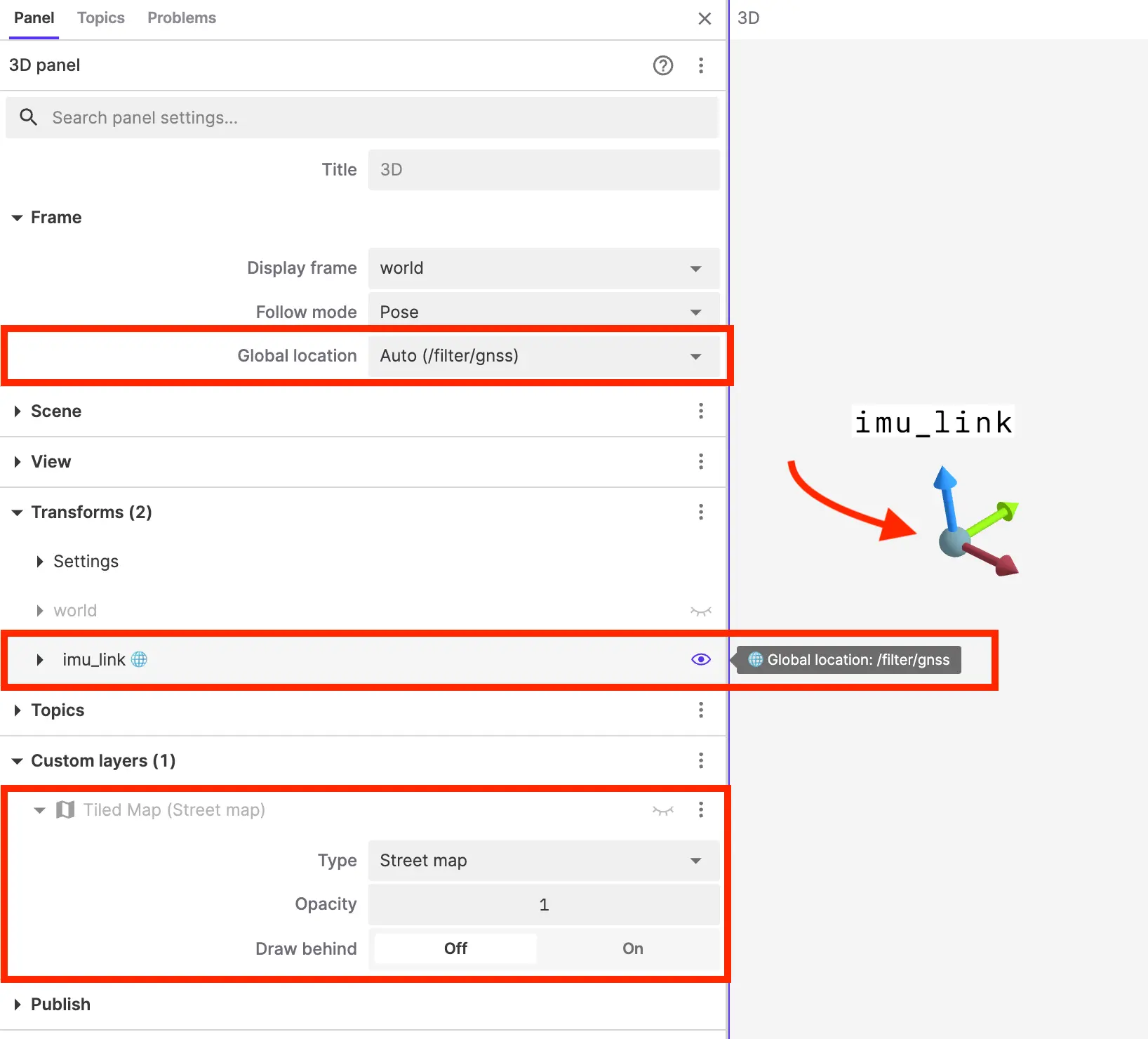Open the 3D panel options menu
Viewport: 1148px width, 1039px height.
tap(700, 65)
